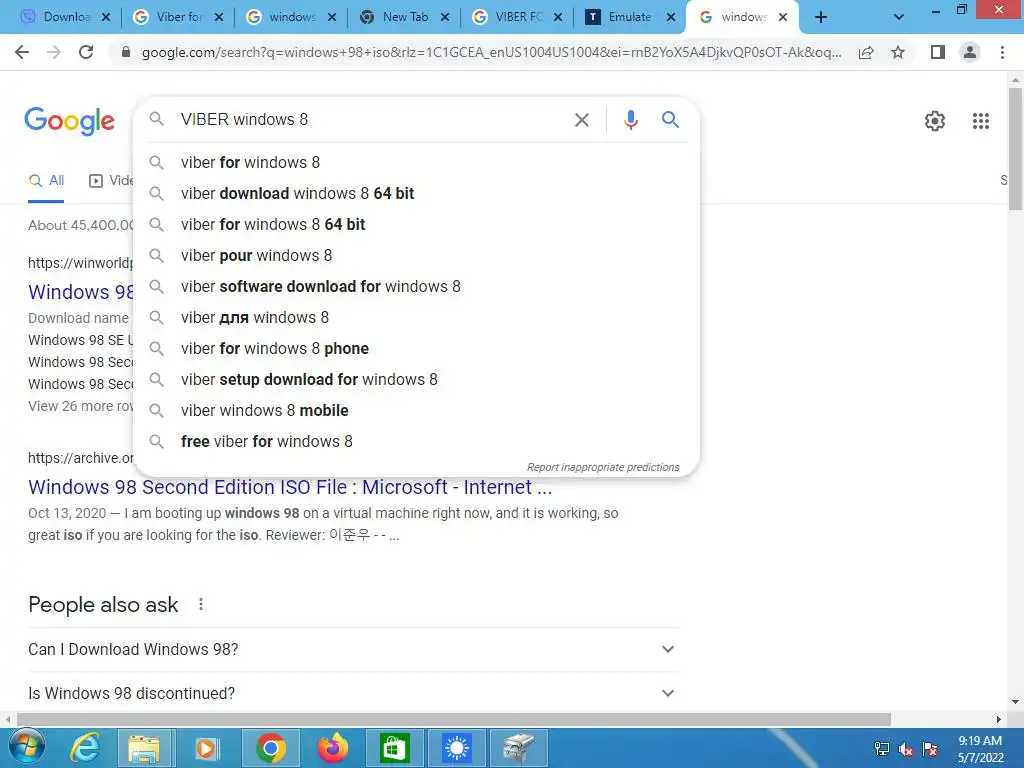Share this page from address bar
Viewport: 1024px width, 768px height.
click(866, 52)
